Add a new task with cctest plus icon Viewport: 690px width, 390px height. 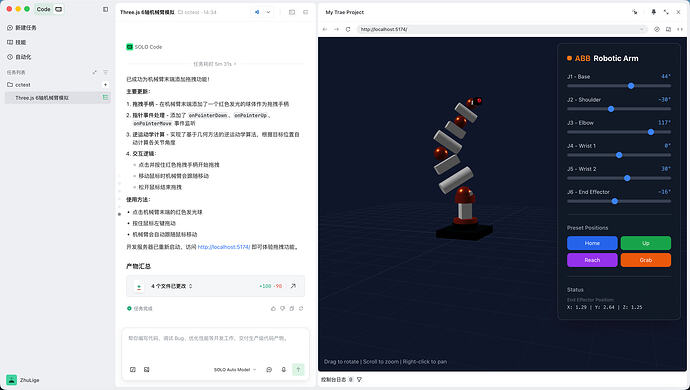[105, 85]
